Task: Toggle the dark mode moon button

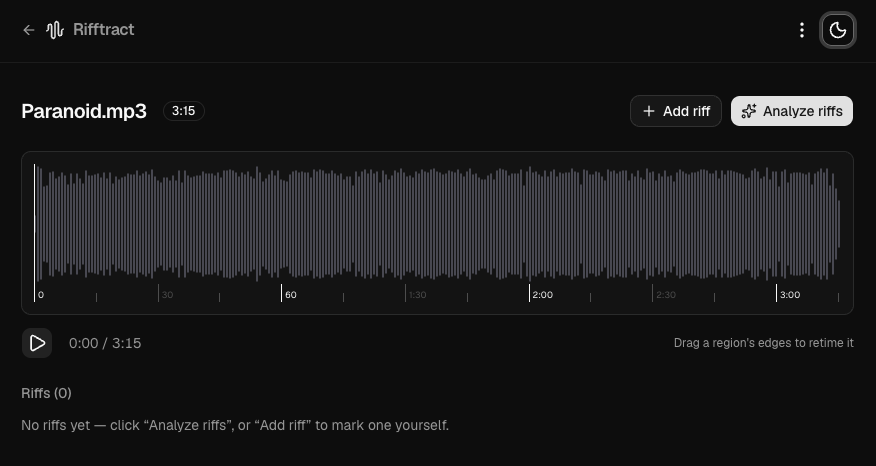Action: pos(837,30)
